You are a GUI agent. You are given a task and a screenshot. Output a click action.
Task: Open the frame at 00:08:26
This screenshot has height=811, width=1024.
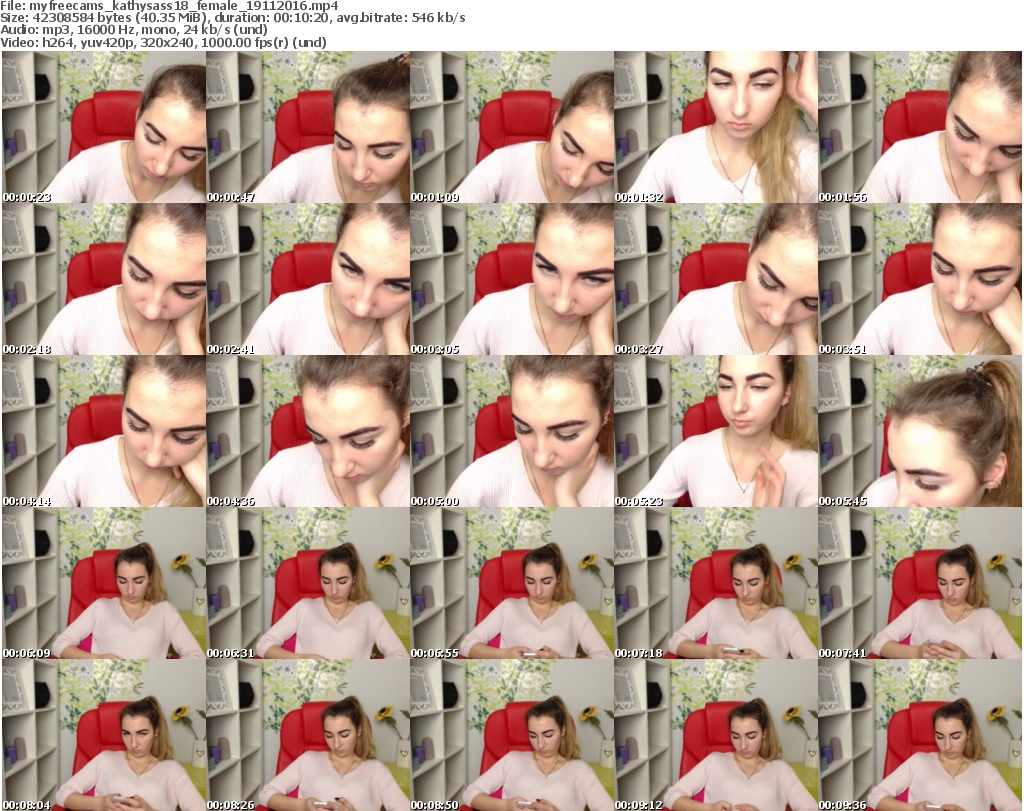tap(308, 735)
